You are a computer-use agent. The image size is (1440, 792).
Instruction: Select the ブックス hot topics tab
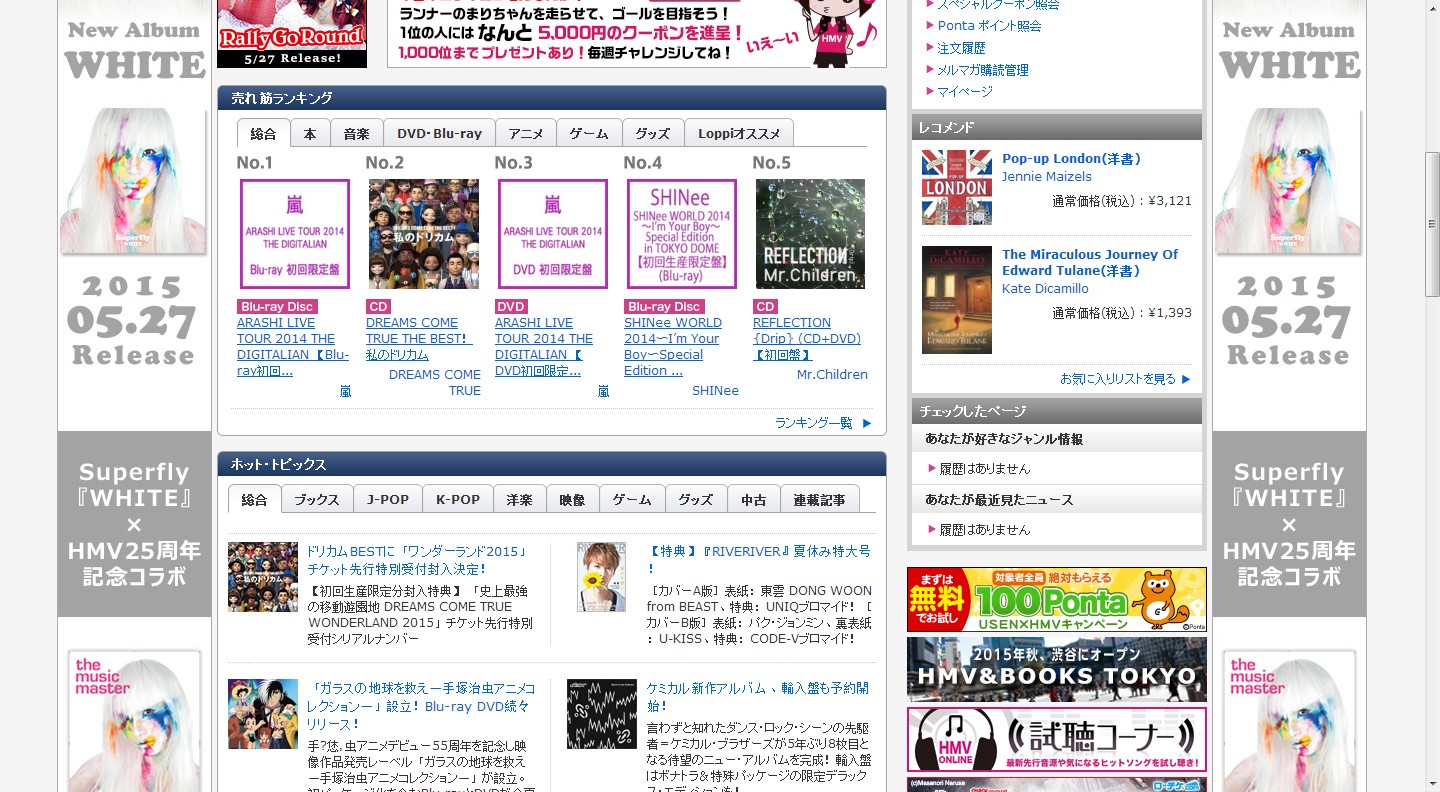(317, 499)
